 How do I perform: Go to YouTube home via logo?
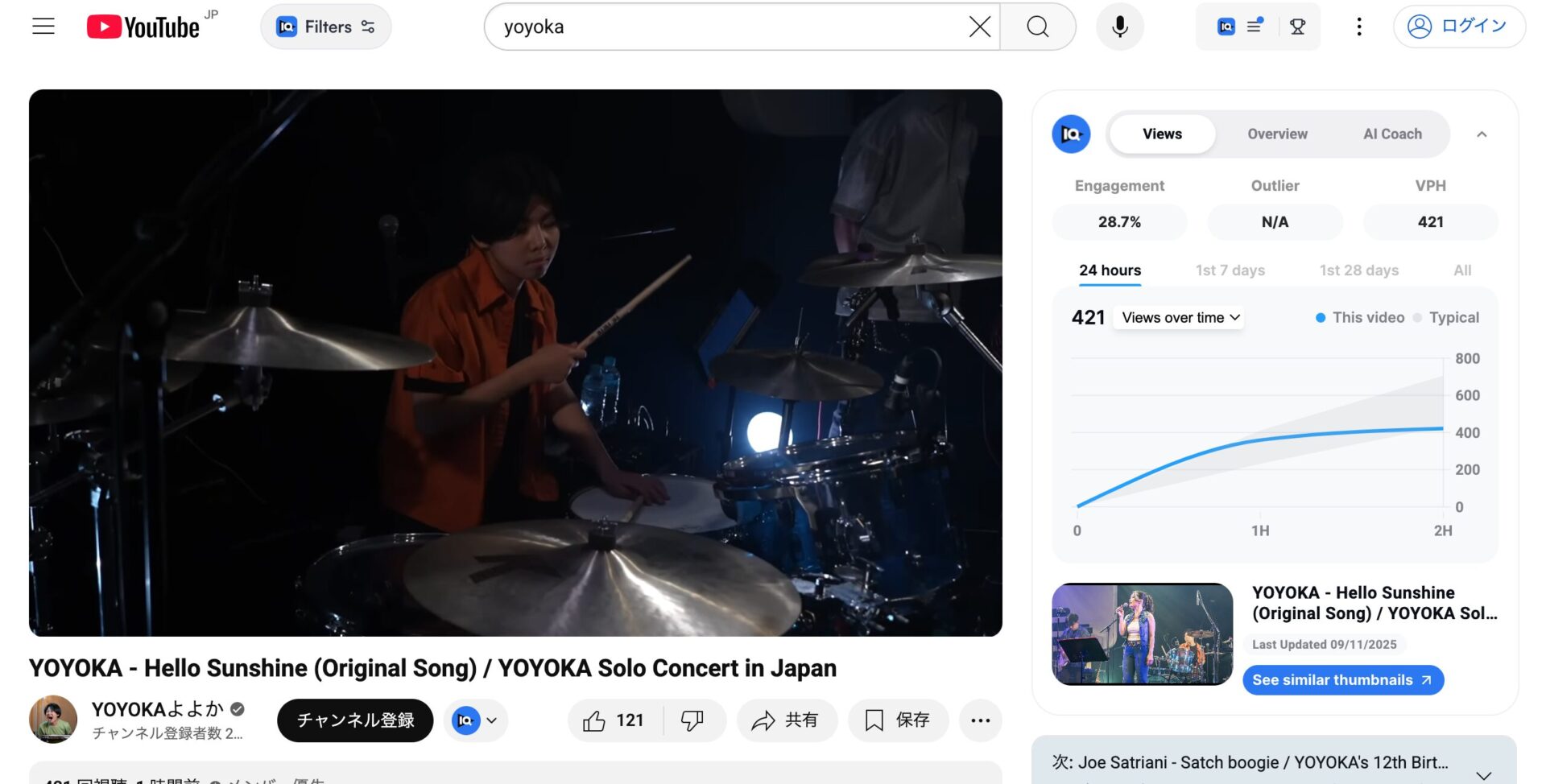tap(144, 27)
